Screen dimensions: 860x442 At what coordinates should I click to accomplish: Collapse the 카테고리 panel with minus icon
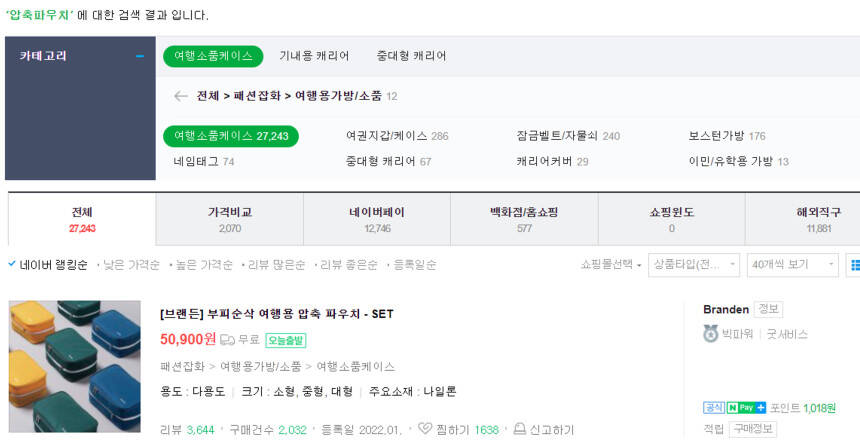(139, 57)
